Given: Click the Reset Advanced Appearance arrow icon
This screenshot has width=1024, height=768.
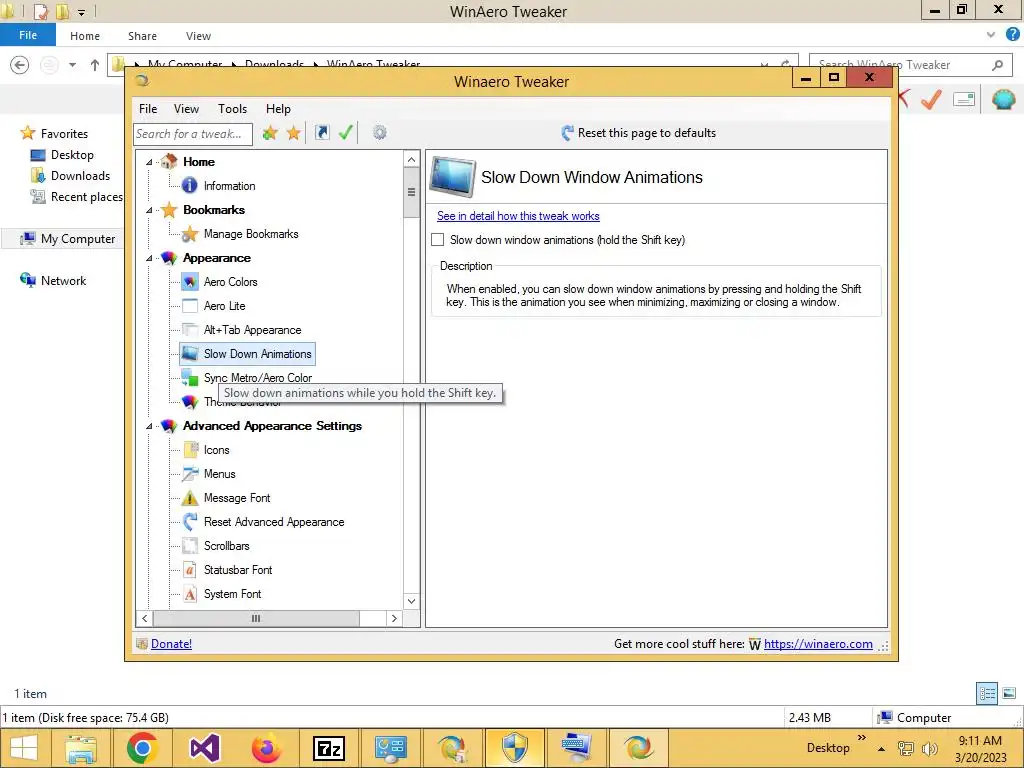Looking at the screenshot, I should tap(189, 522).
